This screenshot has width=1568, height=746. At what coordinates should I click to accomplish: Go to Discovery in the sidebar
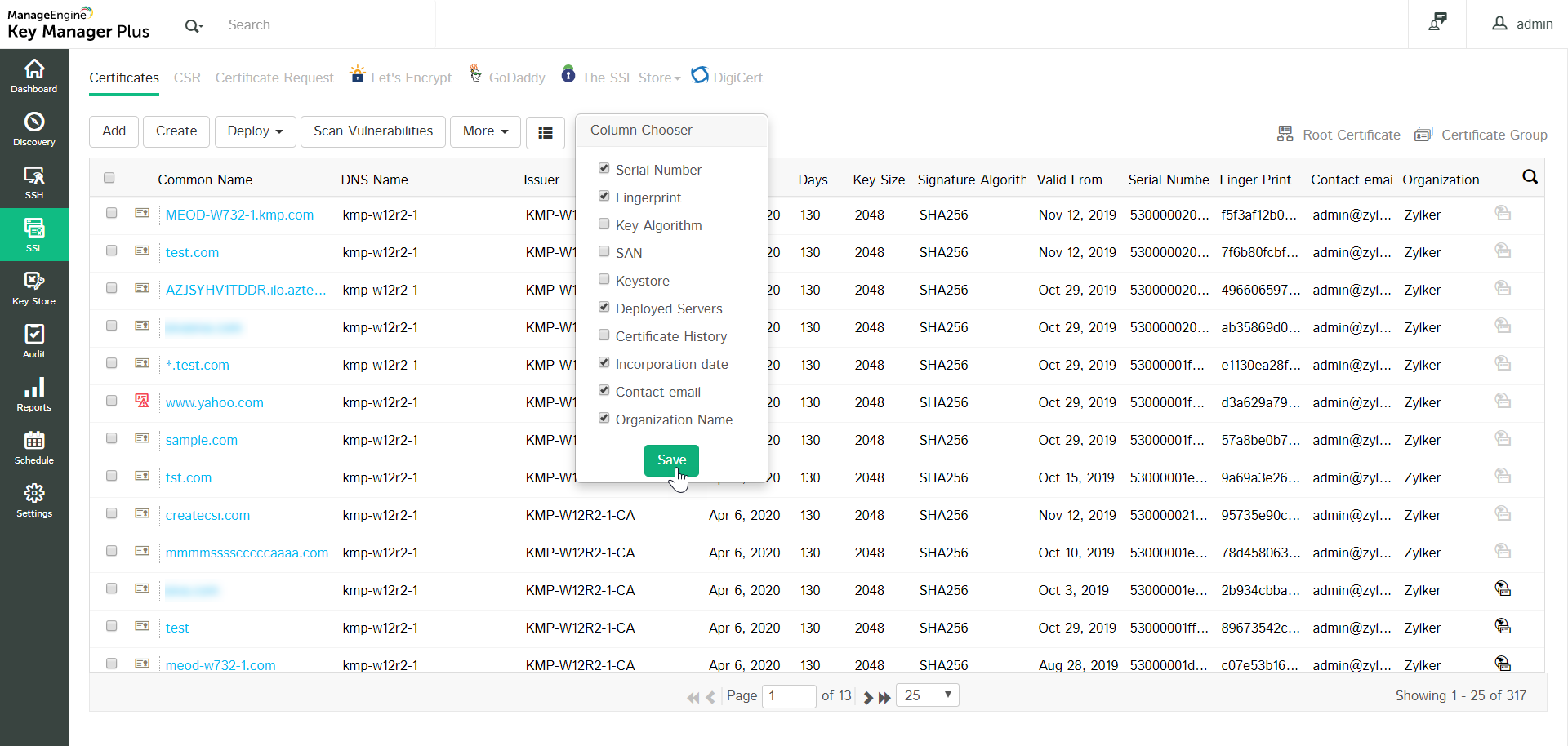coord(34,129)
